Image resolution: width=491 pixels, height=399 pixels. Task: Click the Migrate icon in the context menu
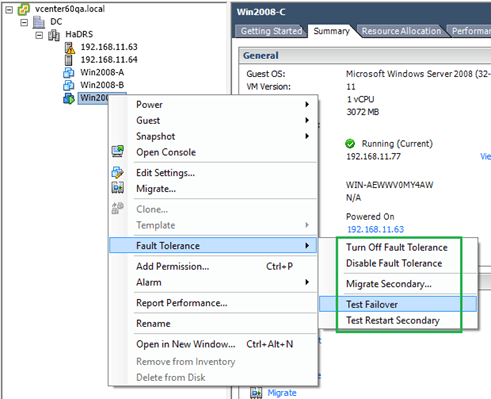tap(118, 188)
